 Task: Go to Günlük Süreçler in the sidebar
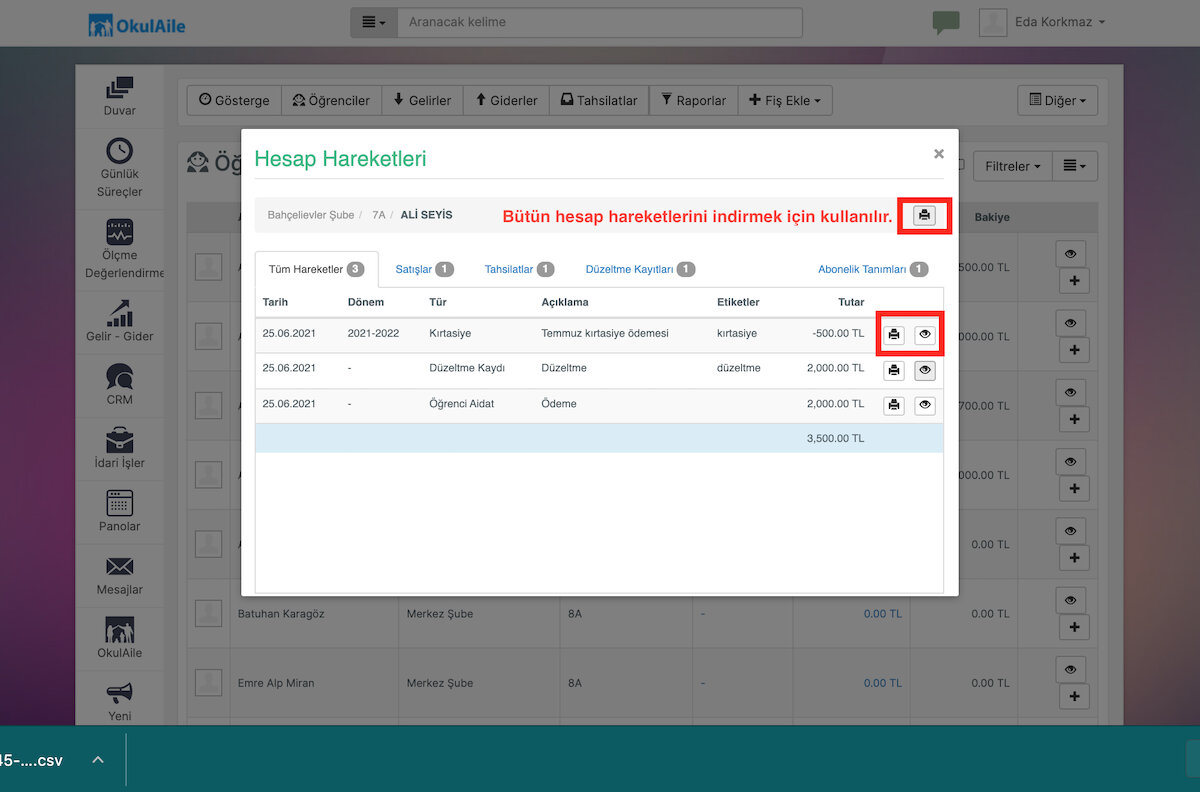coord(120,167)
